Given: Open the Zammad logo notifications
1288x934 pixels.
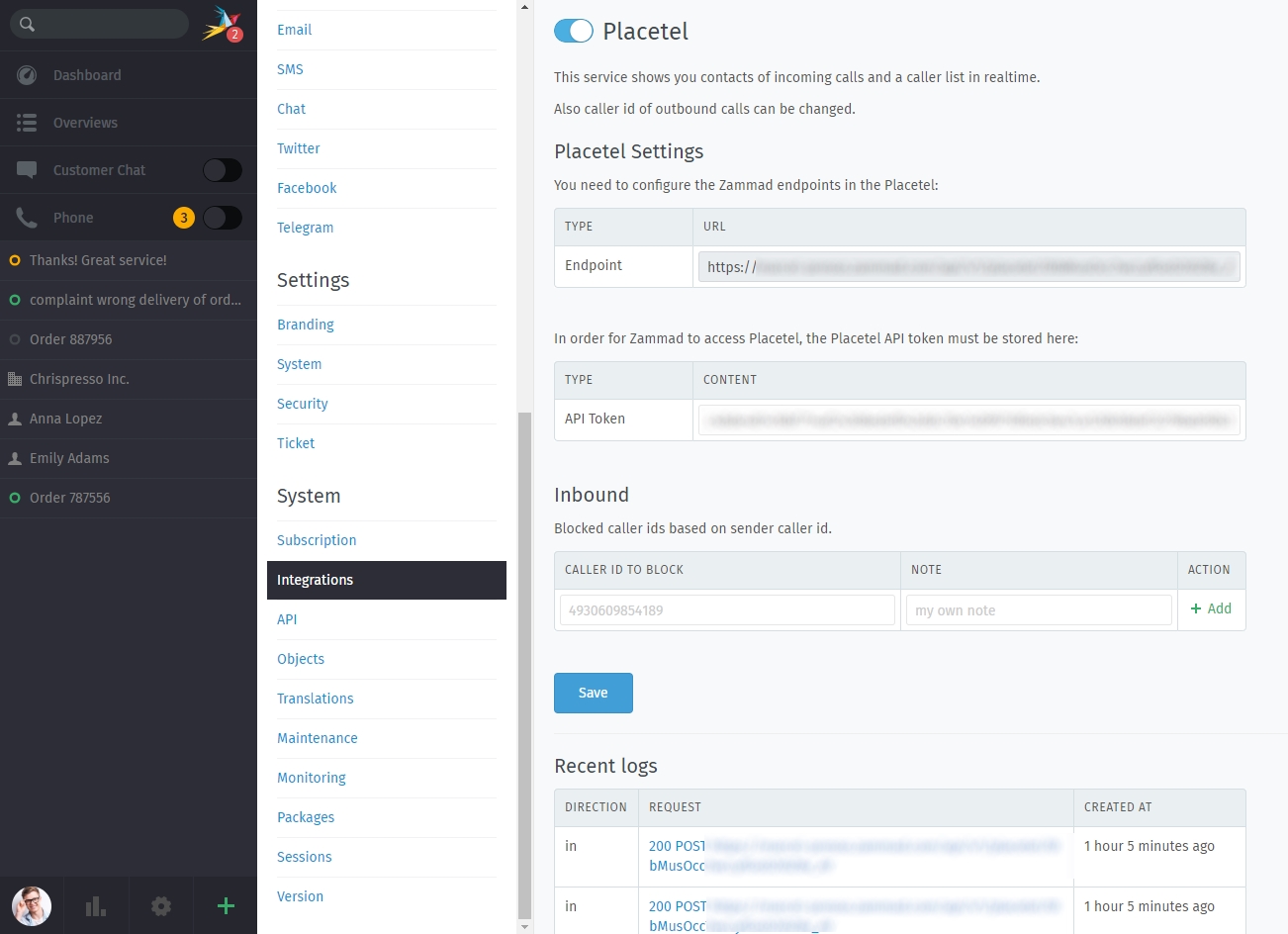Looking at the screenshot, I should [x=222, y=24].
